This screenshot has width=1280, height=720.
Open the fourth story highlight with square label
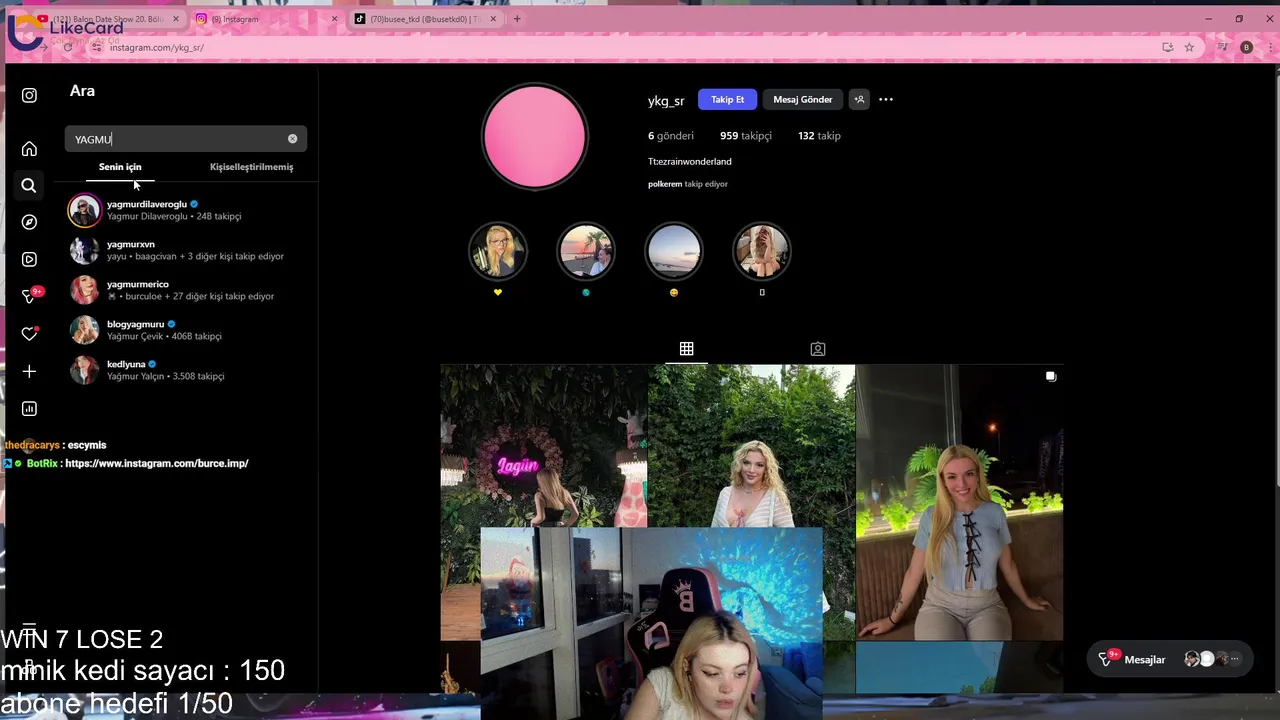pyautogui.click(x=762, y=251)
